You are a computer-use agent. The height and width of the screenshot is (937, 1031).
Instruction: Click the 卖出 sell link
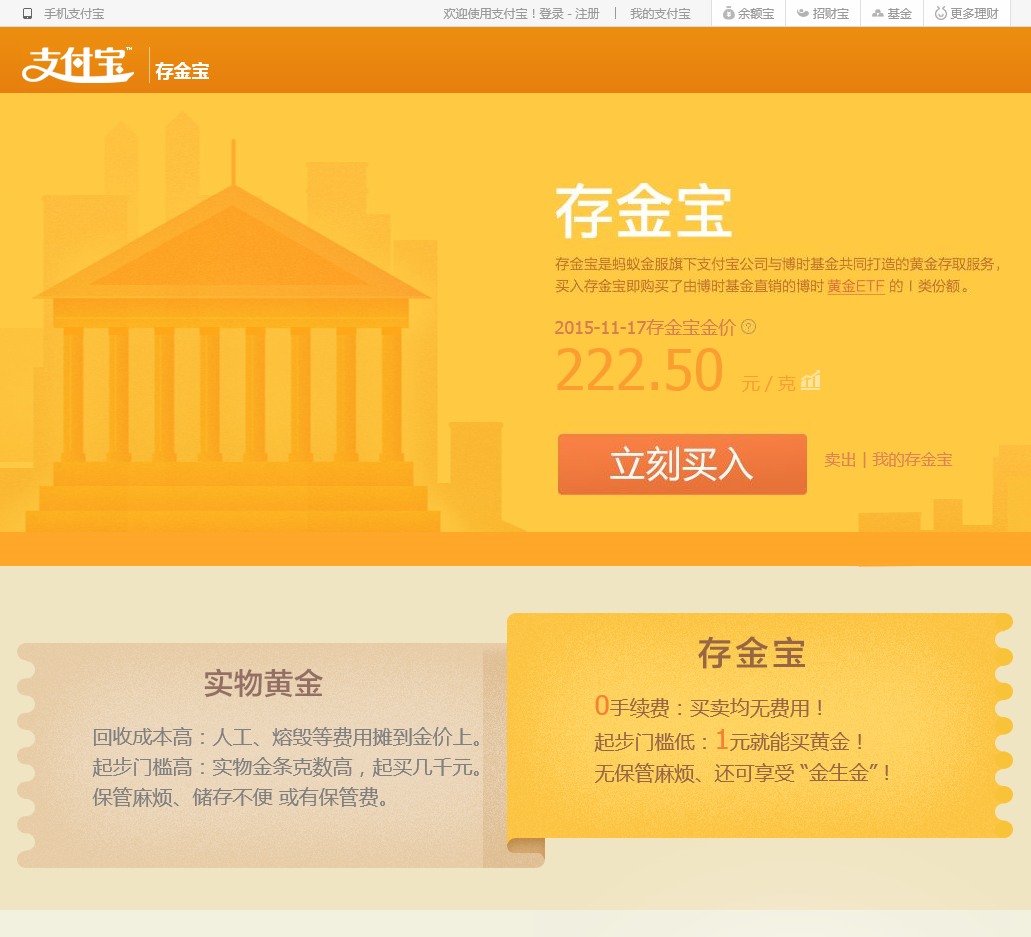pos(840,460)
